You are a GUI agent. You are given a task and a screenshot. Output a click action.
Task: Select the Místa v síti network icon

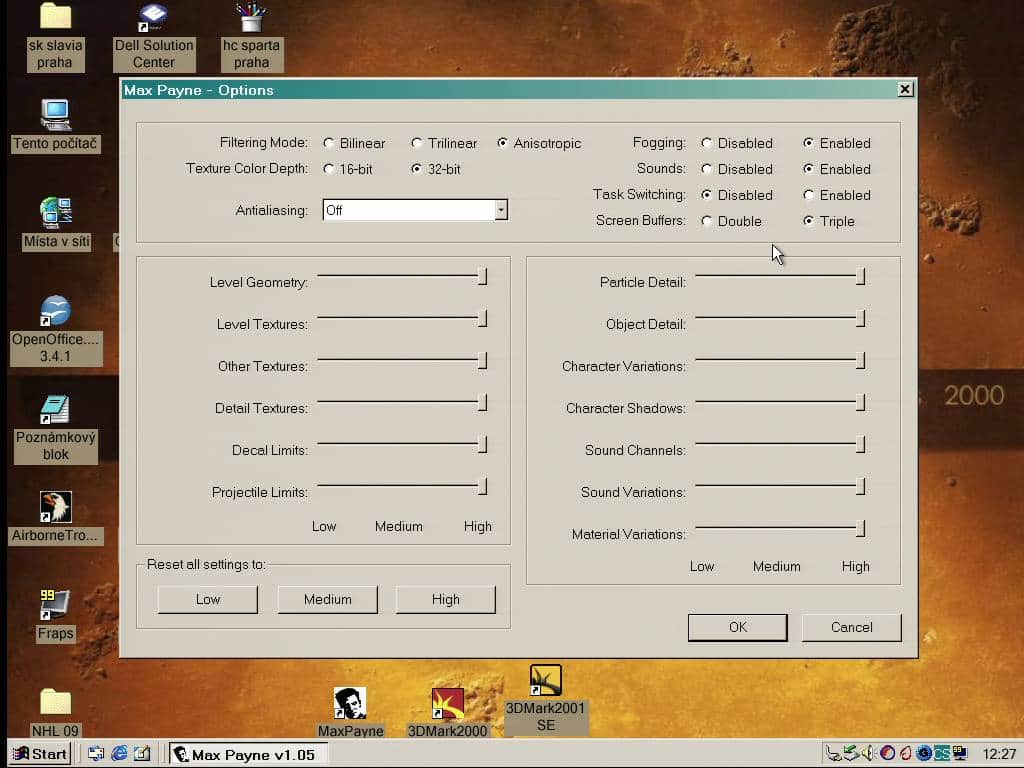pyautogui.click(x=56, y=213)
